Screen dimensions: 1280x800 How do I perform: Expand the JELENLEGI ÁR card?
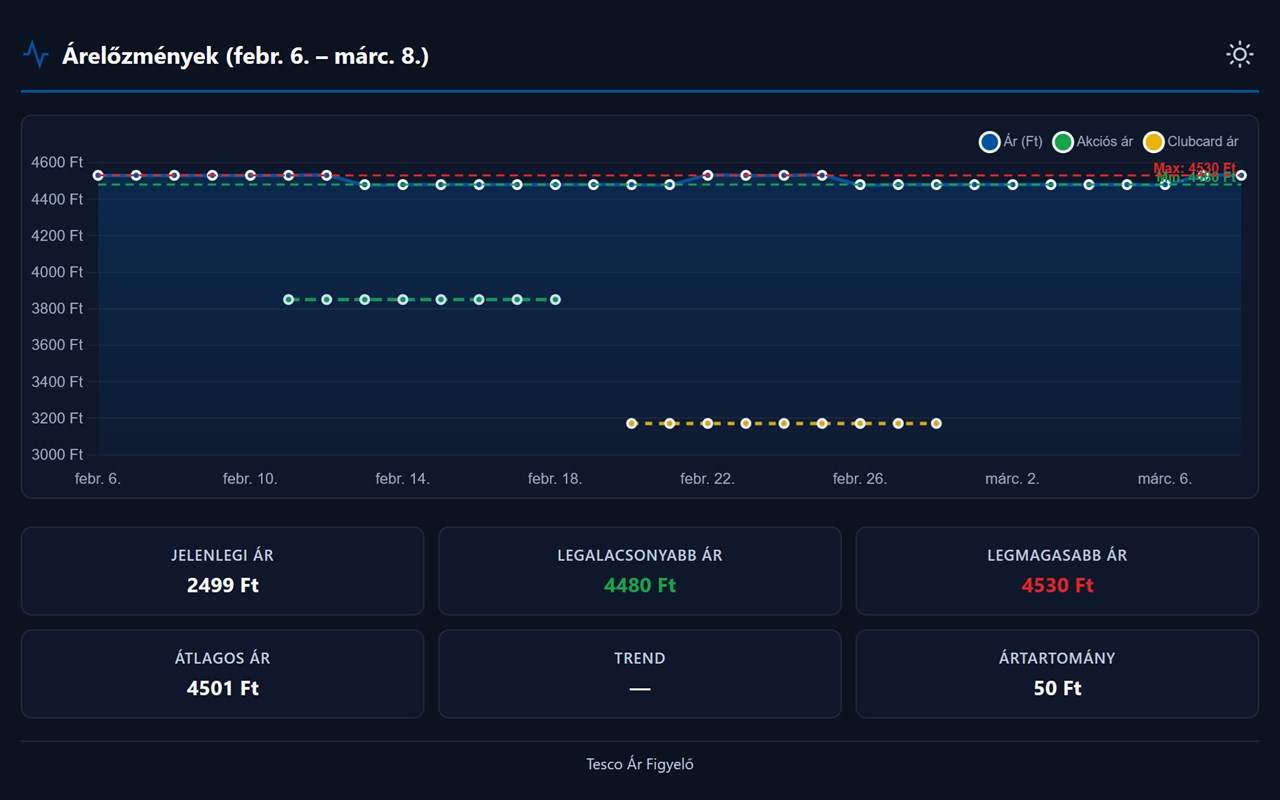click(x=222, y=571)
